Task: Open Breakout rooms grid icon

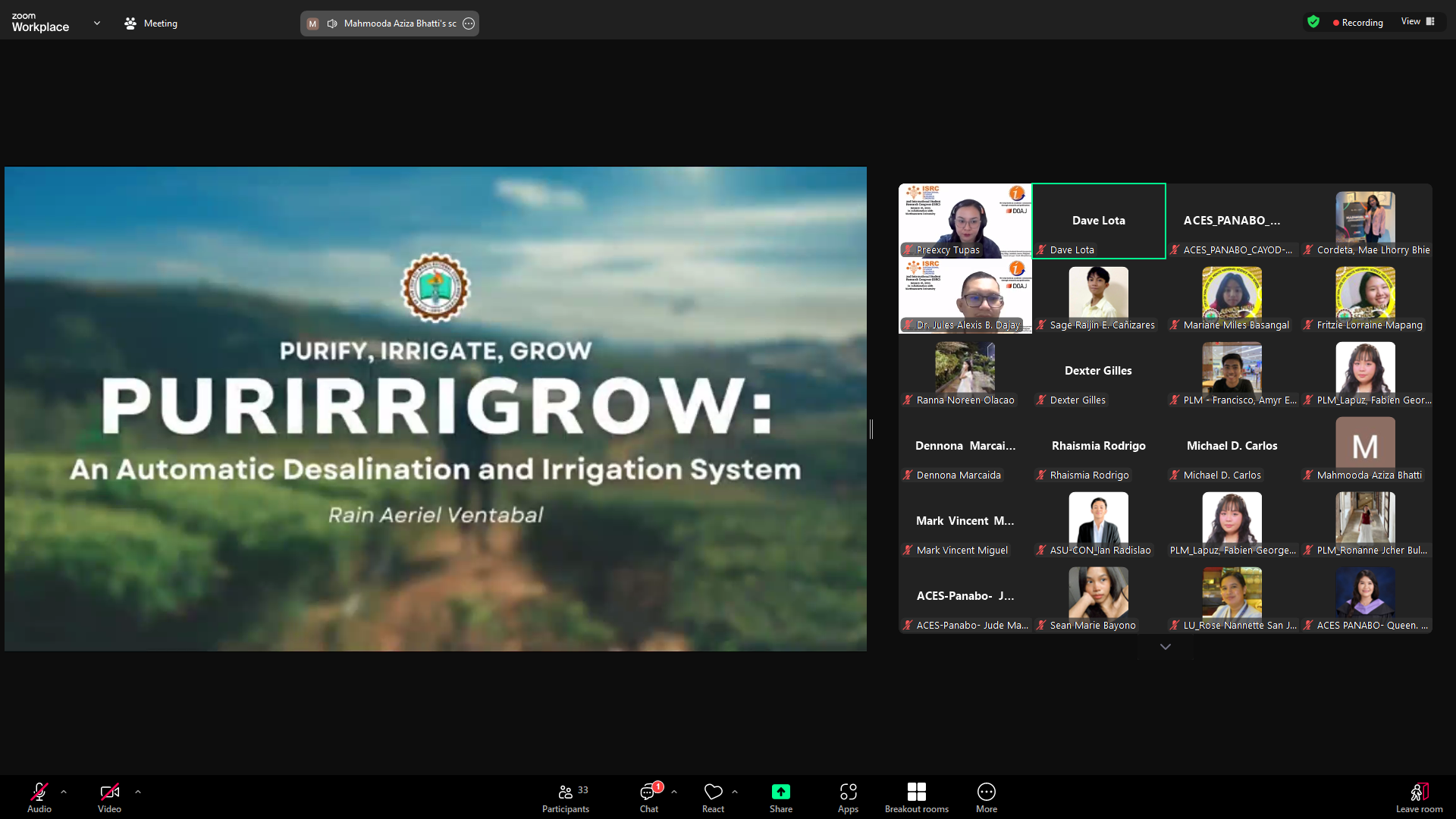Action: (x=916, y=792)
